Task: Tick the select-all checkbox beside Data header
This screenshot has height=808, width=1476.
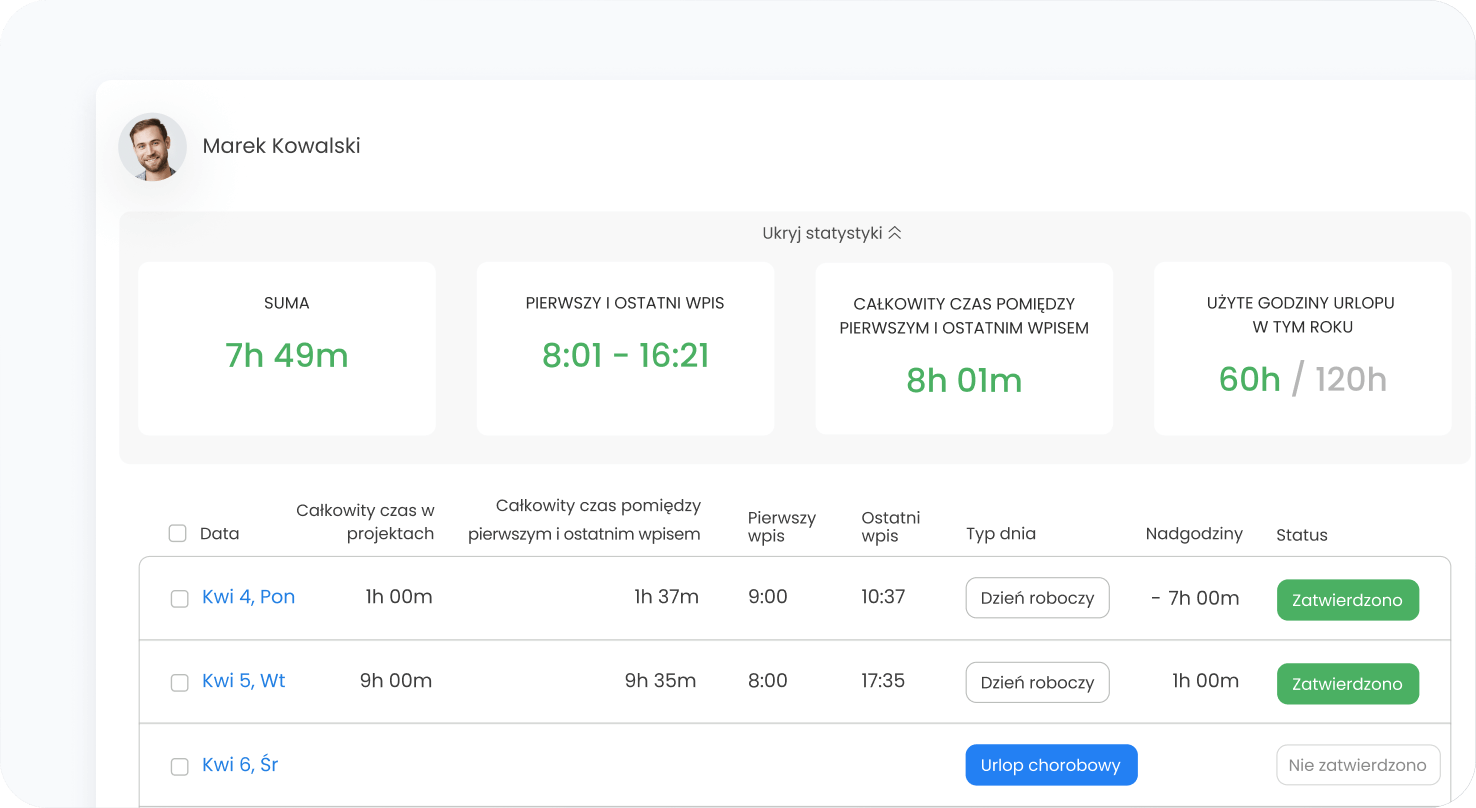Action: click(178, 533)
